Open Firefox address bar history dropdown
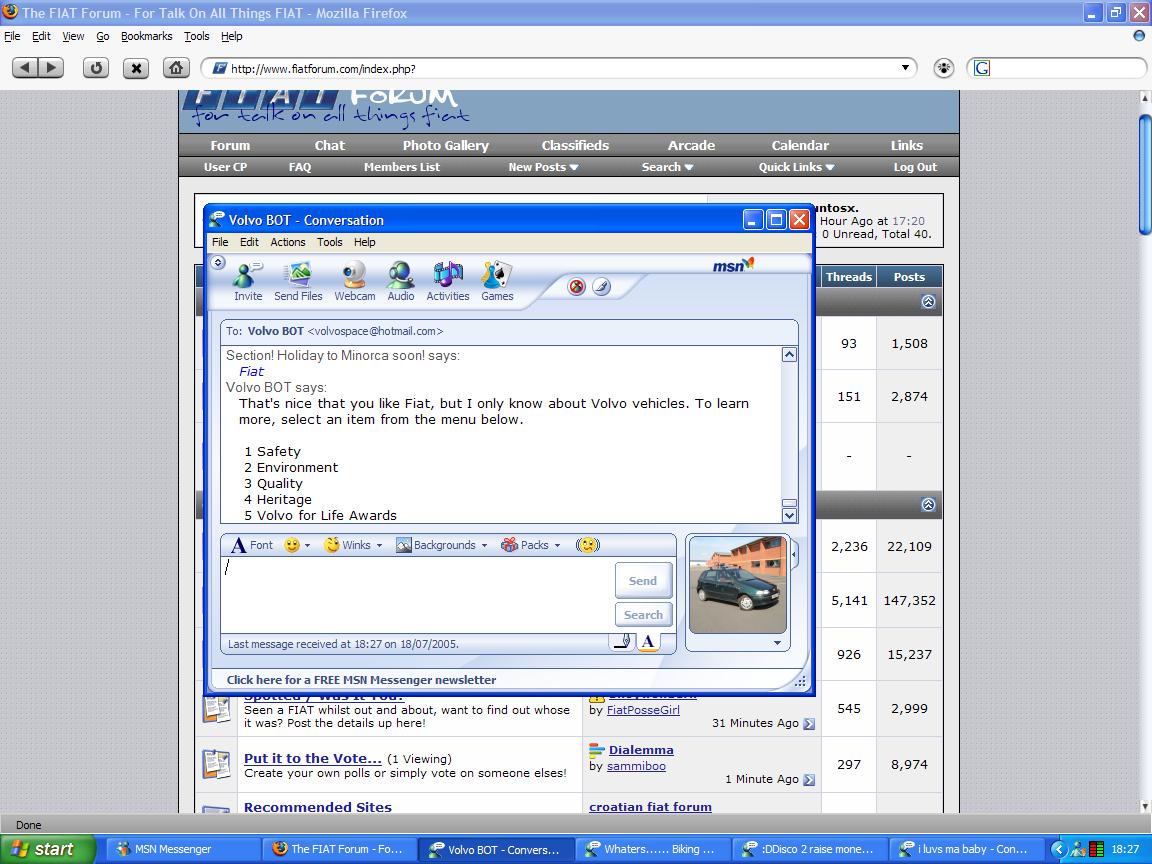 (905, 68)
